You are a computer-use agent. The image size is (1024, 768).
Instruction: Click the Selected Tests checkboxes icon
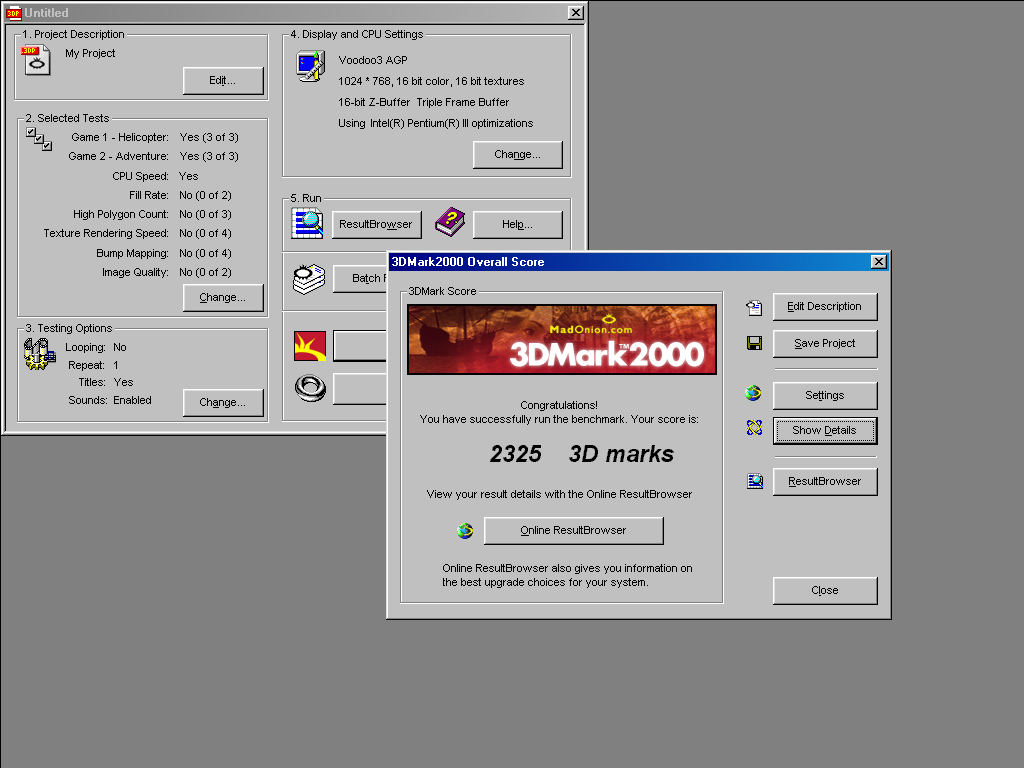[39, 139]
